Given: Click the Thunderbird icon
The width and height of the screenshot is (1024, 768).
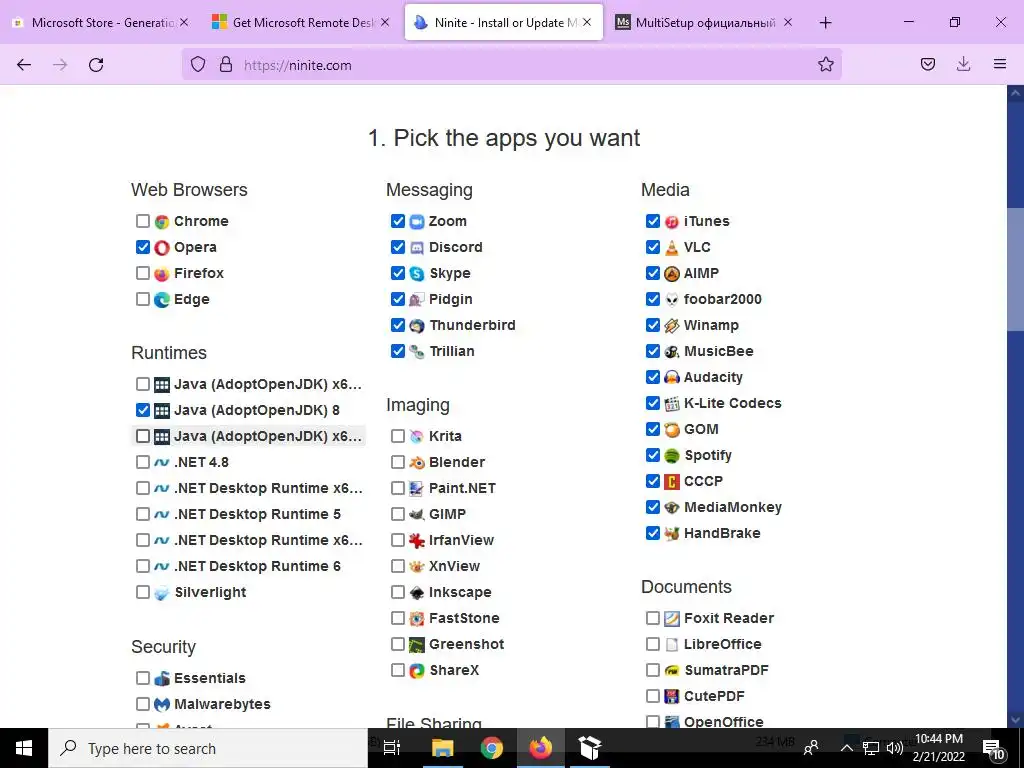Looking at the screenshot, I should pos(417,325).
